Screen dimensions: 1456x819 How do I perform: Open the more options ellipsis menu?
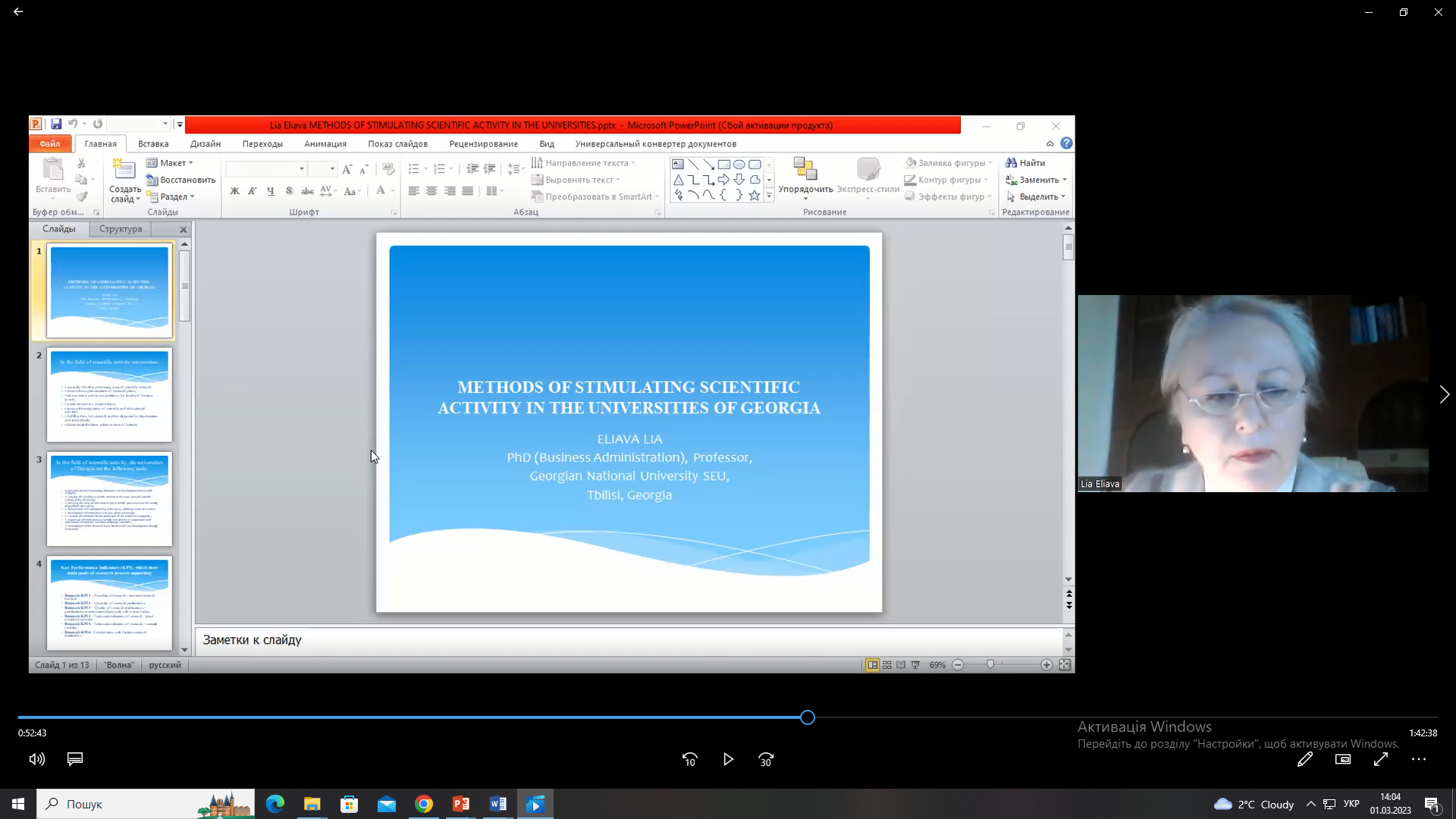(1419, 759)
